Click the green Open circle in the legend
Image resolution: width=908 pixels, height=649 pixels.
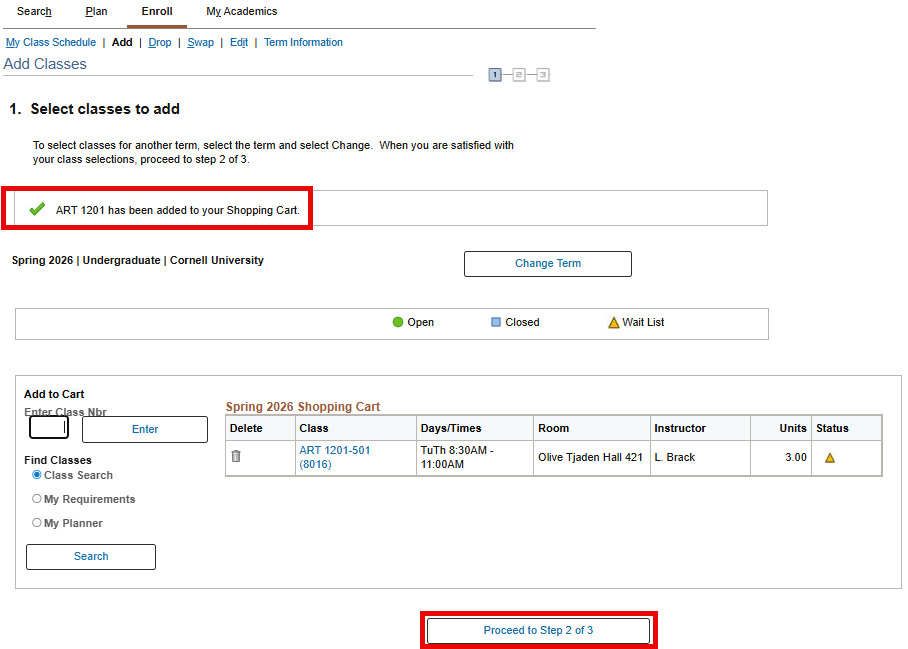[398, 322]
